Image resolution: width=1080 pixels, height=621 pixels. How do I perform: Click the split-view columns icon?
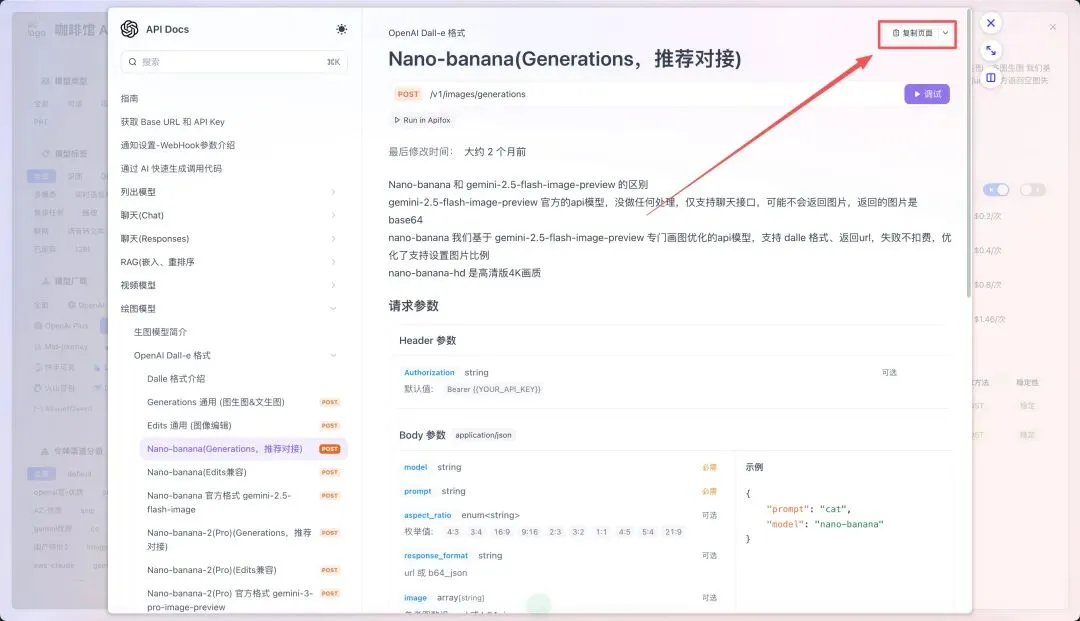pos(990,78)
